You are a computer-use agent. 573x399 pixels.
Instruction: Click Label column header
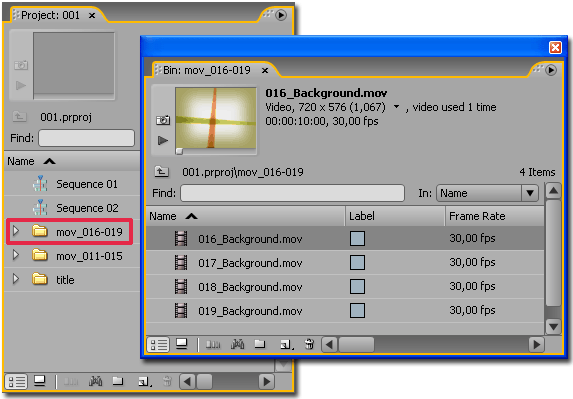coord(395,216)
